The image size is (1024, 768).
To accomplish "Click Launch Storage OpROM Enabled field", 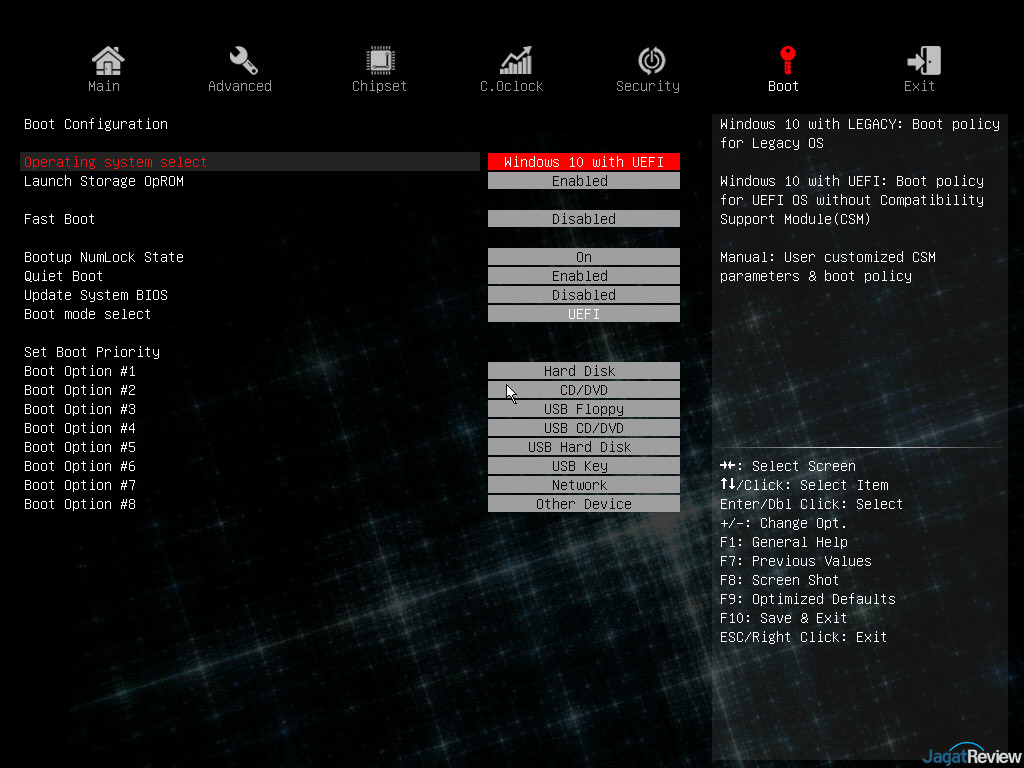I will pos(583,181).
